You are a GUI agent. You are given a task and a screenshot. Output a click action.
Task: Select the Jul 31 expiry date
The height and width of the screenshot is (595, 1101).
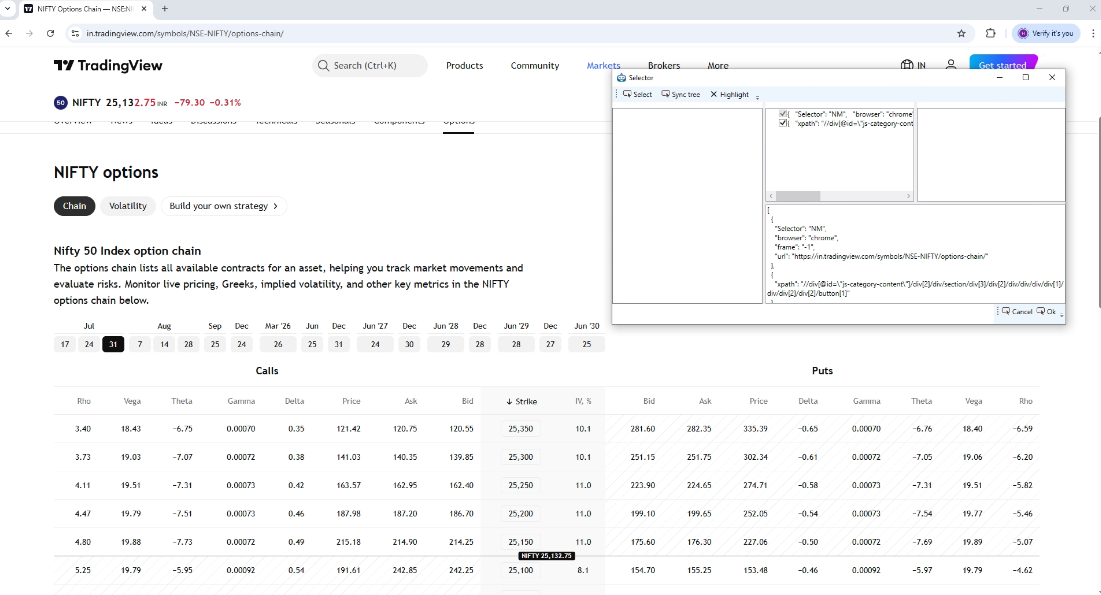point(113,344)
